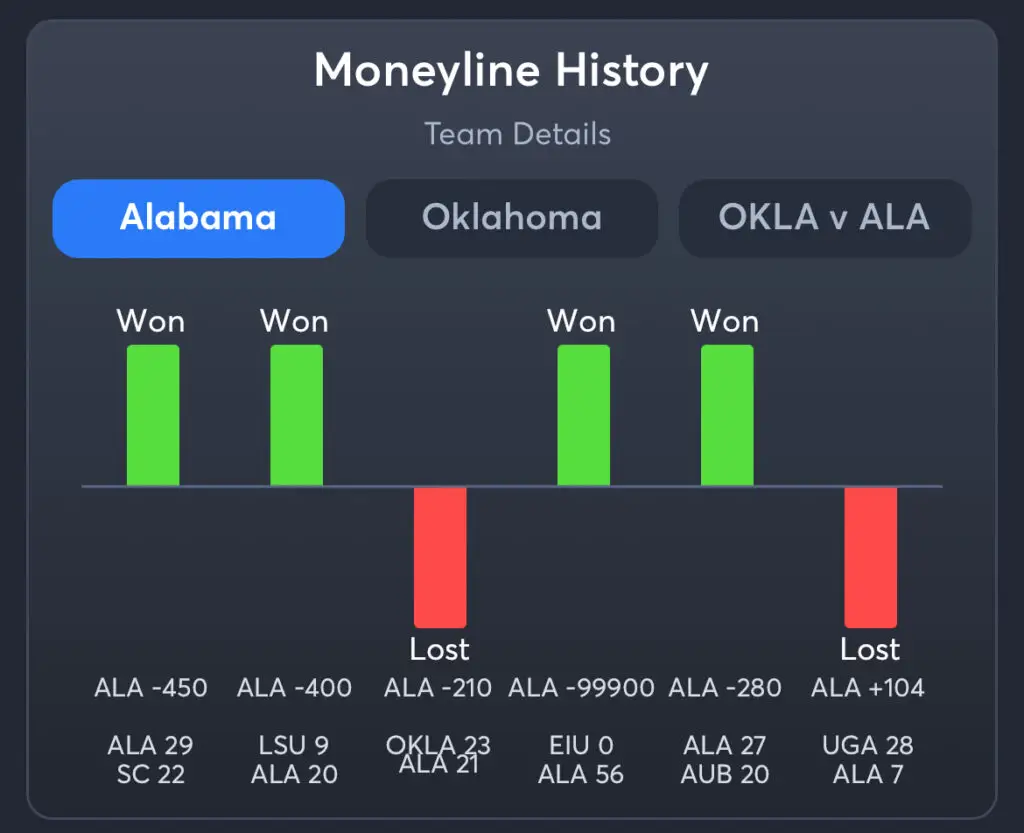This screenshot has height=833, width=1024.
Task: Click the first Won label above the chart
Action: point(151,321)
